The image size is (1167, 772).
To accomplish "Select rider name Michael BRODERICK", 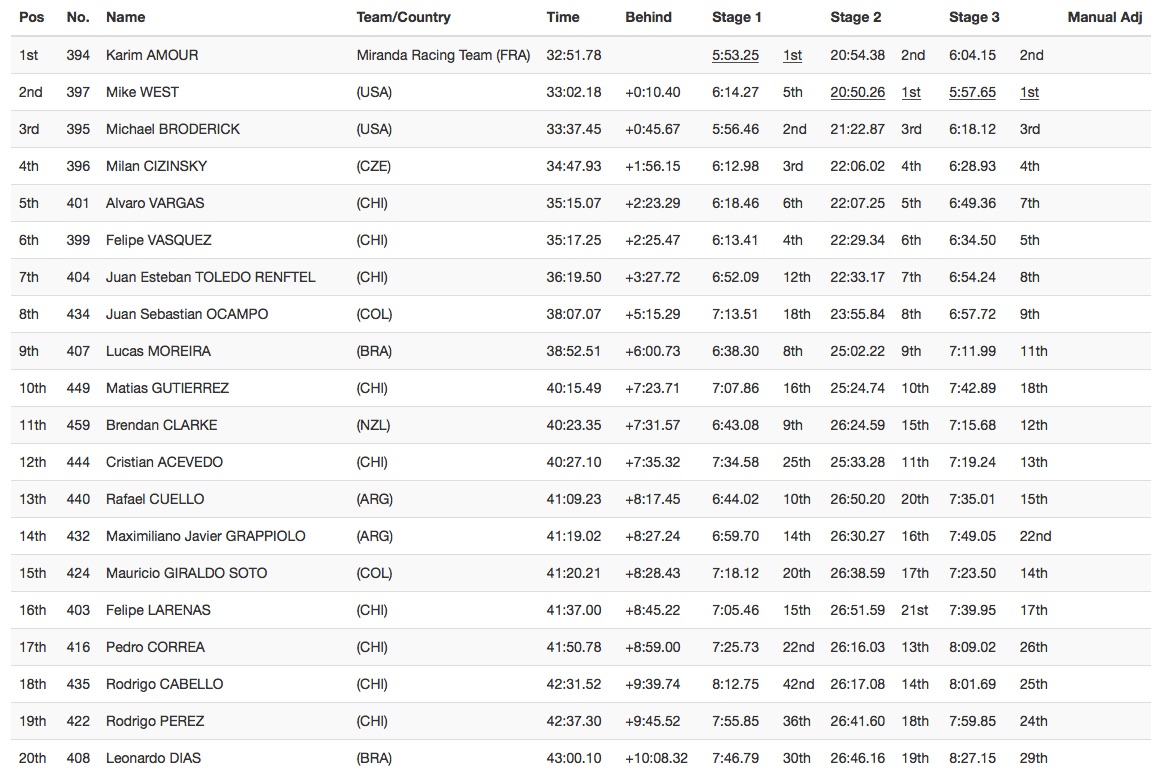I will 173,130.
